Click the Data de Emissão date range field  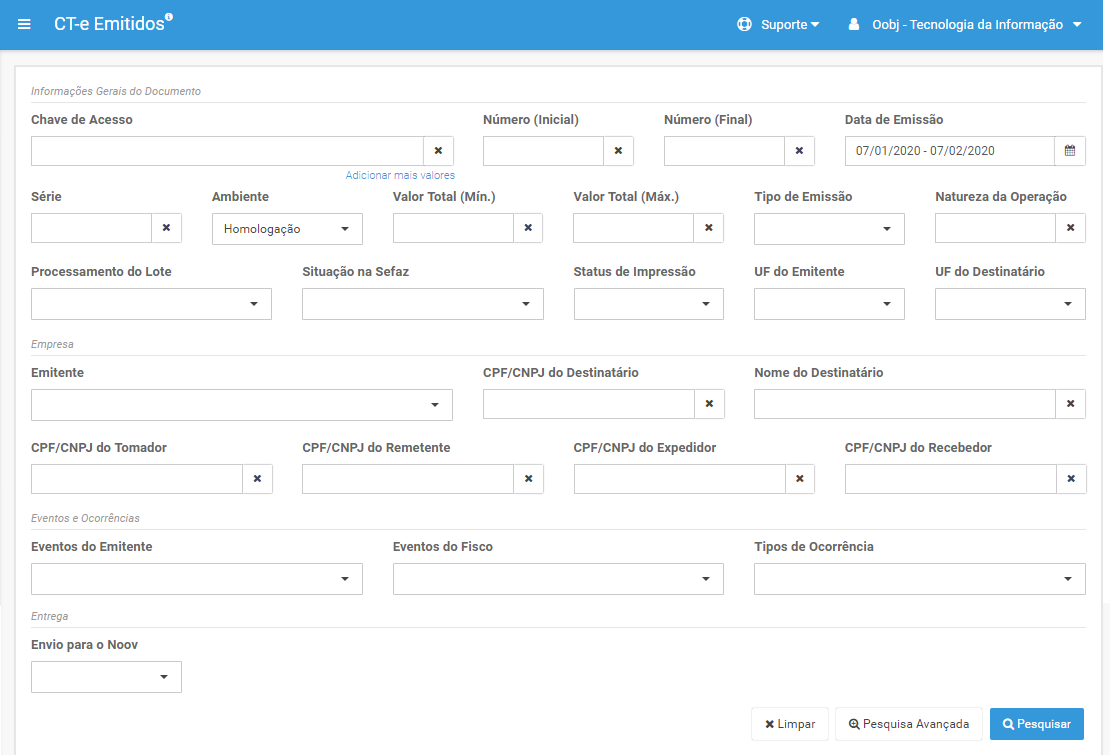950,151
